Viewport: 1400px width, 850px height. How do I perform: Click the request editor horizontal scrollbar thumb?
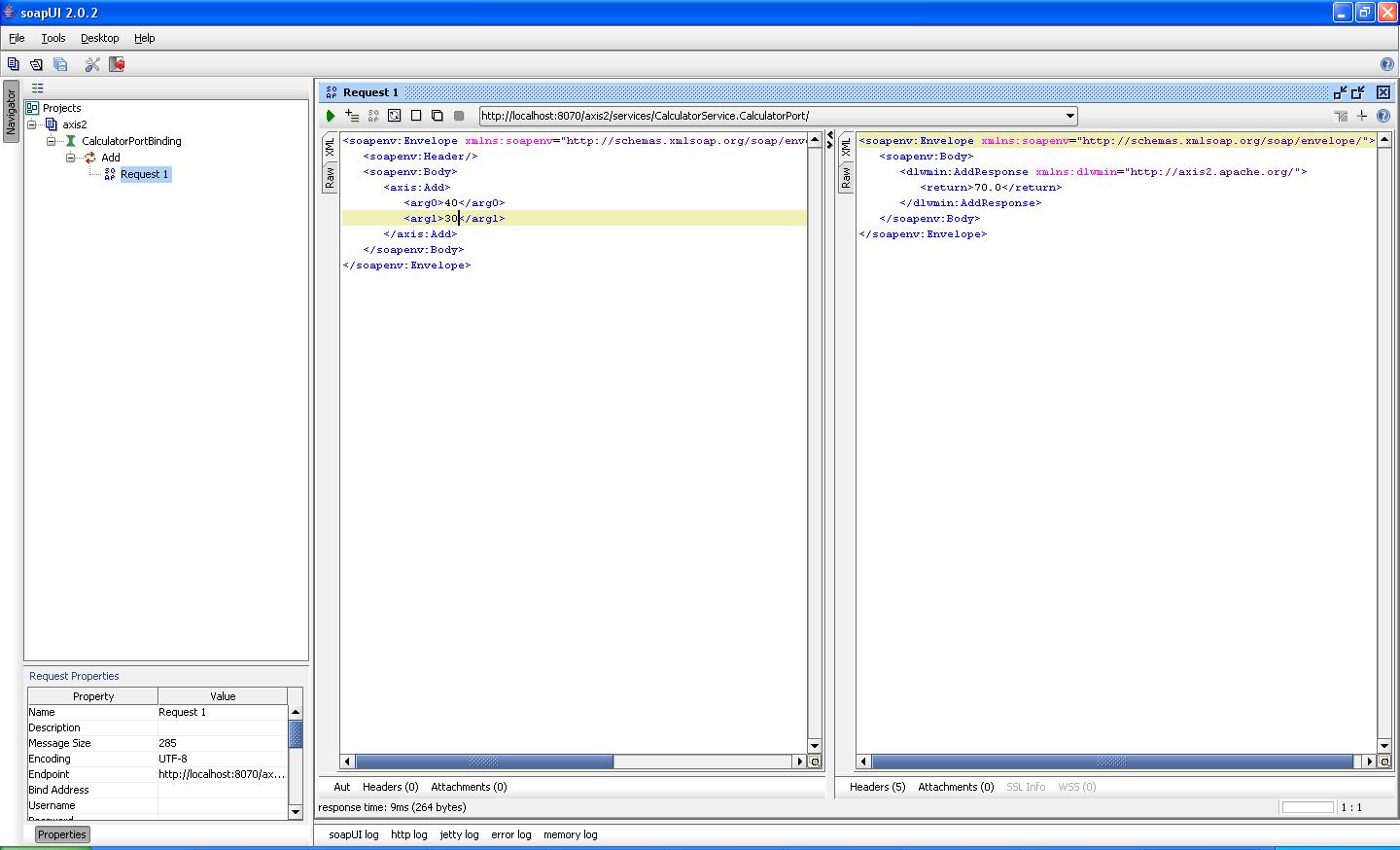pyautogui.click(x=484, y=761)
